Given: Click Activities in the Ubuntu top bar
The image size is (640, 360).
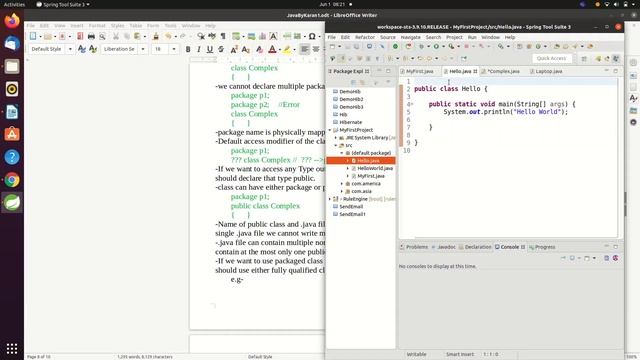Looking at the screenshot, I should 14,4.
